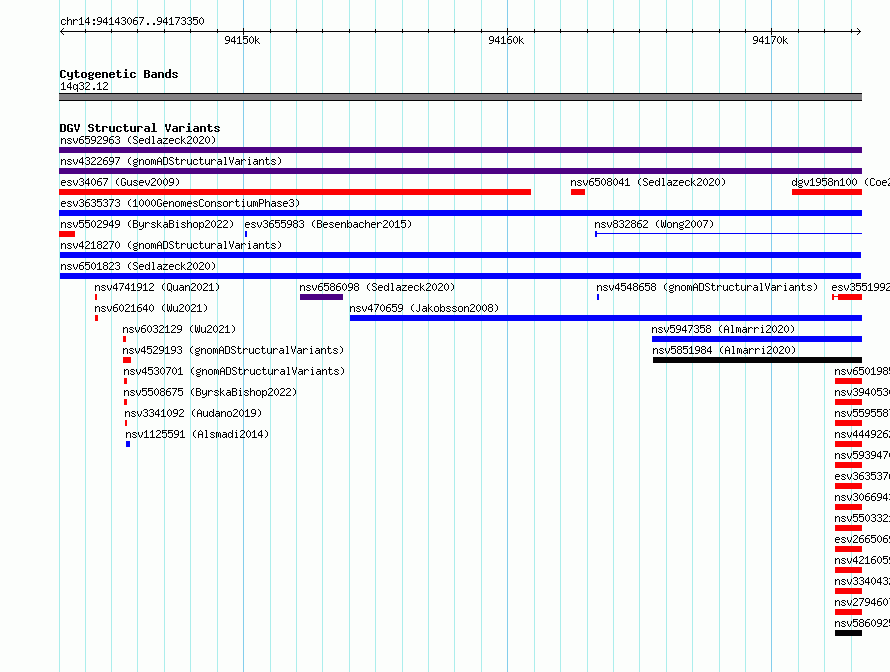Select the Cytogenetic Bands track heading
This screenshot has height=672, width=890.
[x=119, y=74]
